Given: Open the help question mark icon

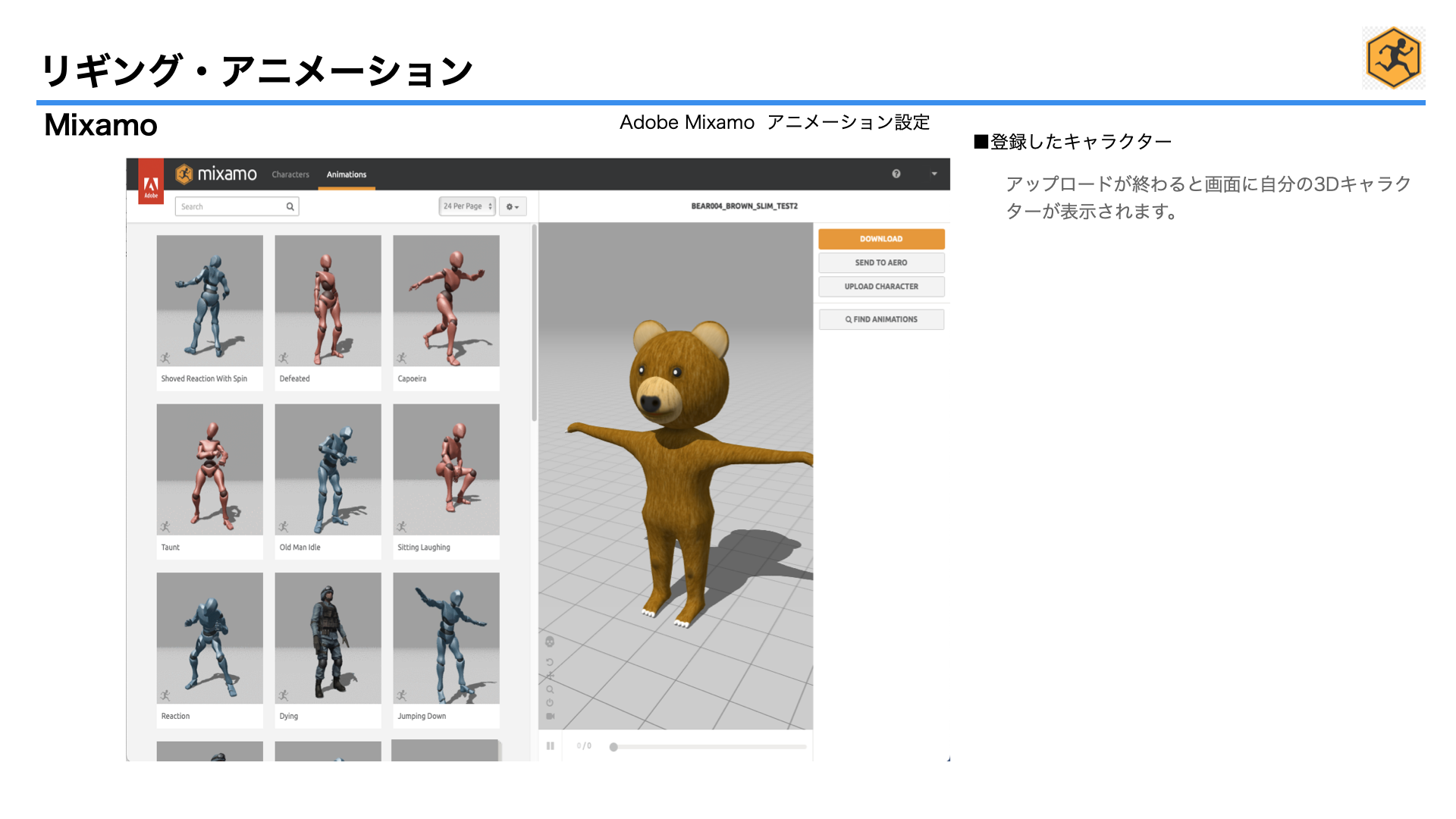Looking at the screenshot, I should click(x=896, y=174).
